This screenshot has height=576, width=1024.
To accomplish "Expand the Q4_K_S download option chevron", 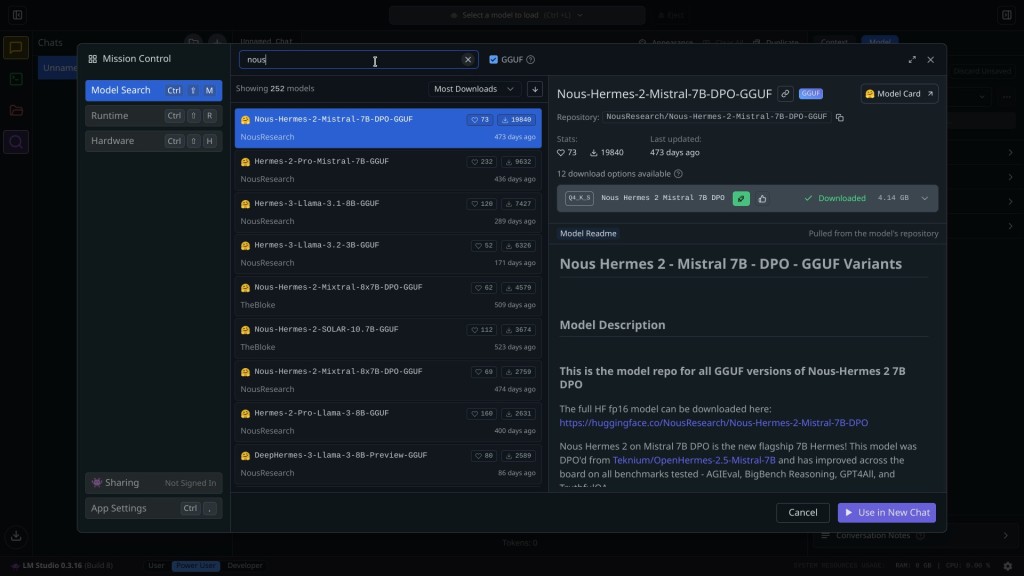I will pyautogui.click(x=924, y=199).
